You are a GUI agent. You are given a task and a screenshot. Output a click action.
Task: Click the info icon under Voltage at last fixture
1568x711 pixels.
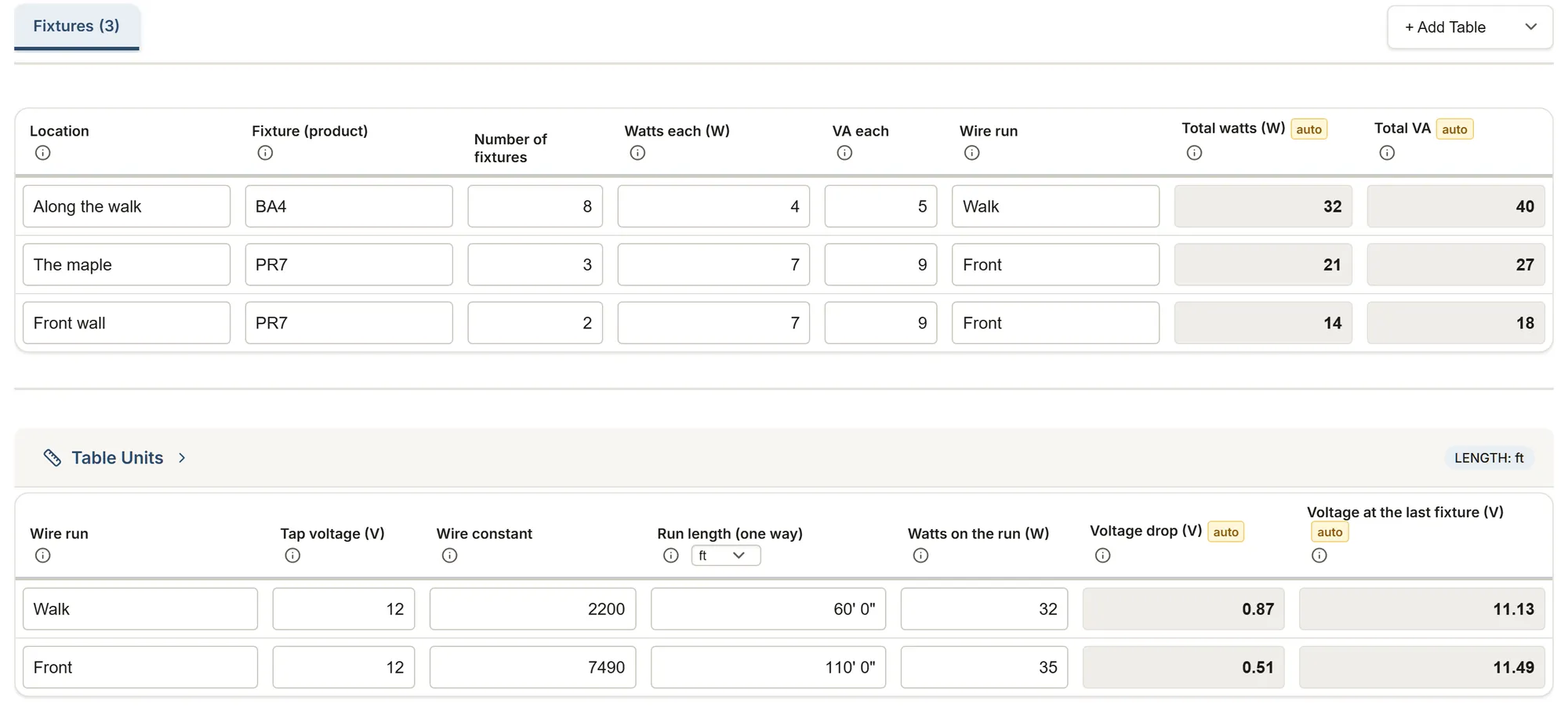[x=1319, y=555]
